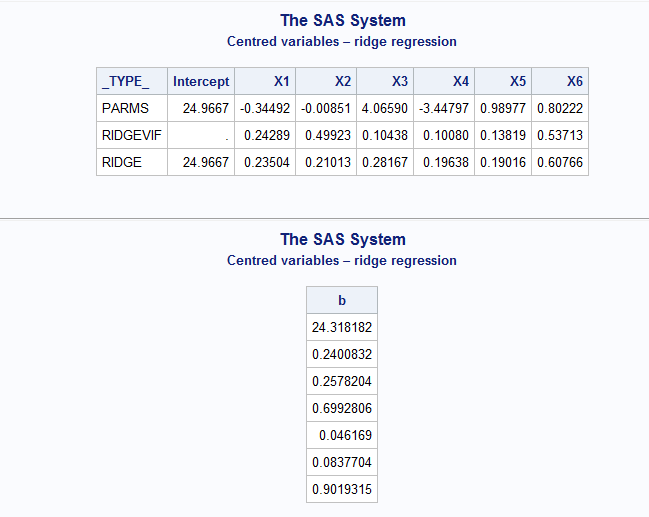The height and width of the screenshot is (517, 649).
Task: Select the b column header
Action: pyautogui.click(x=342, y=300)
